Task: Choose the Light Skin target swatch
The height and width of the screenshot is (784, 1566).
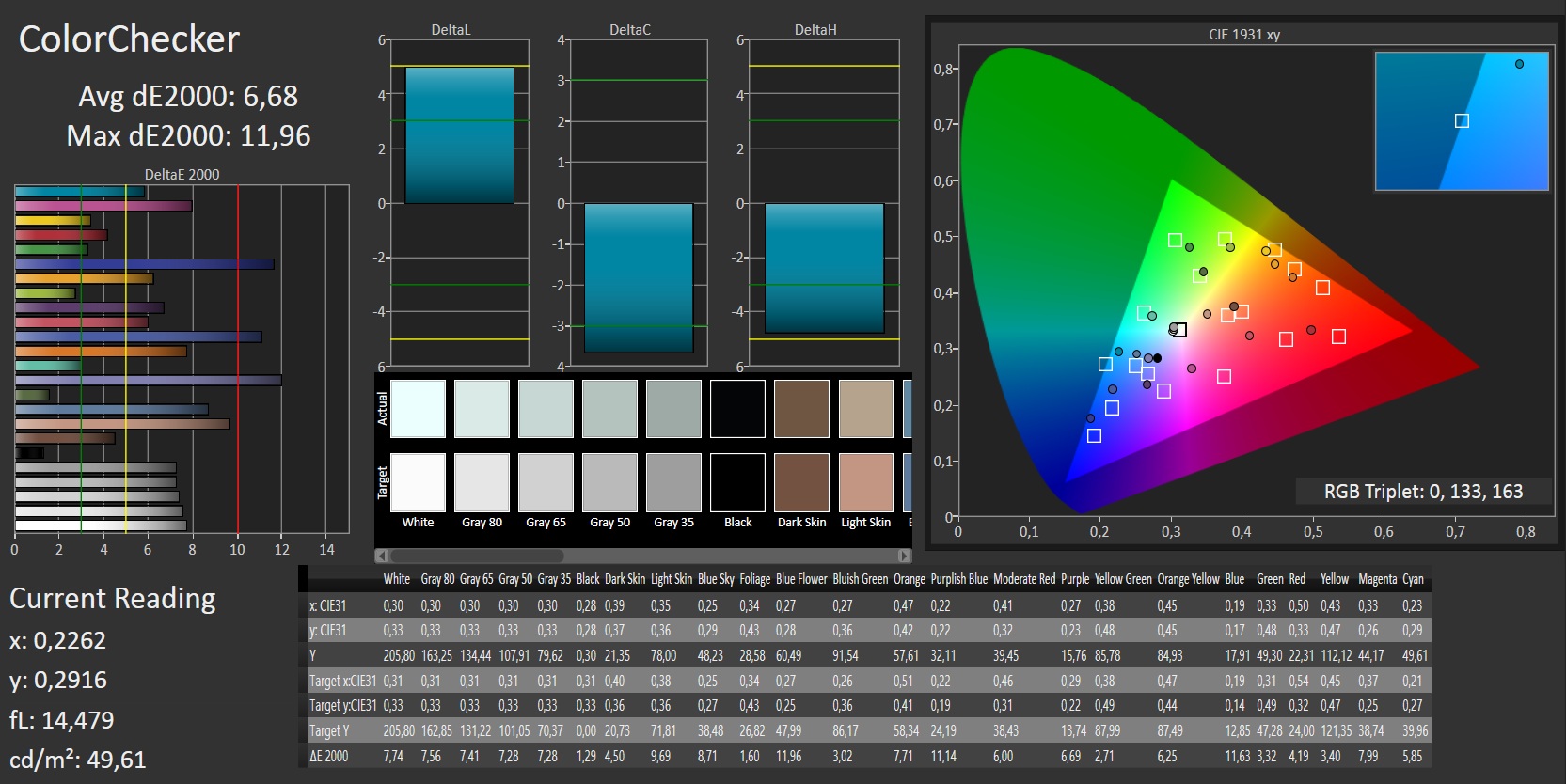Action: 865,482
